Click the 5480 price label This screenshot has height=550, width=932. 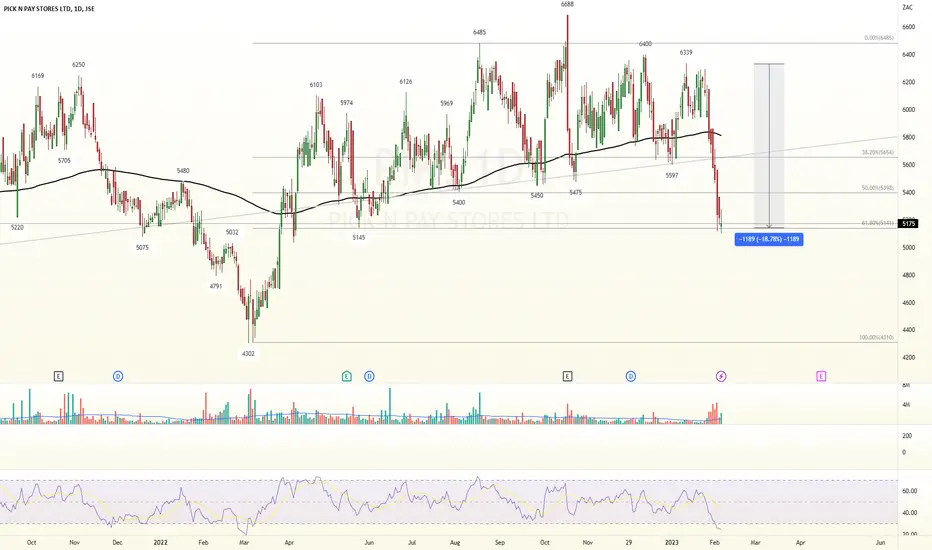183,171
